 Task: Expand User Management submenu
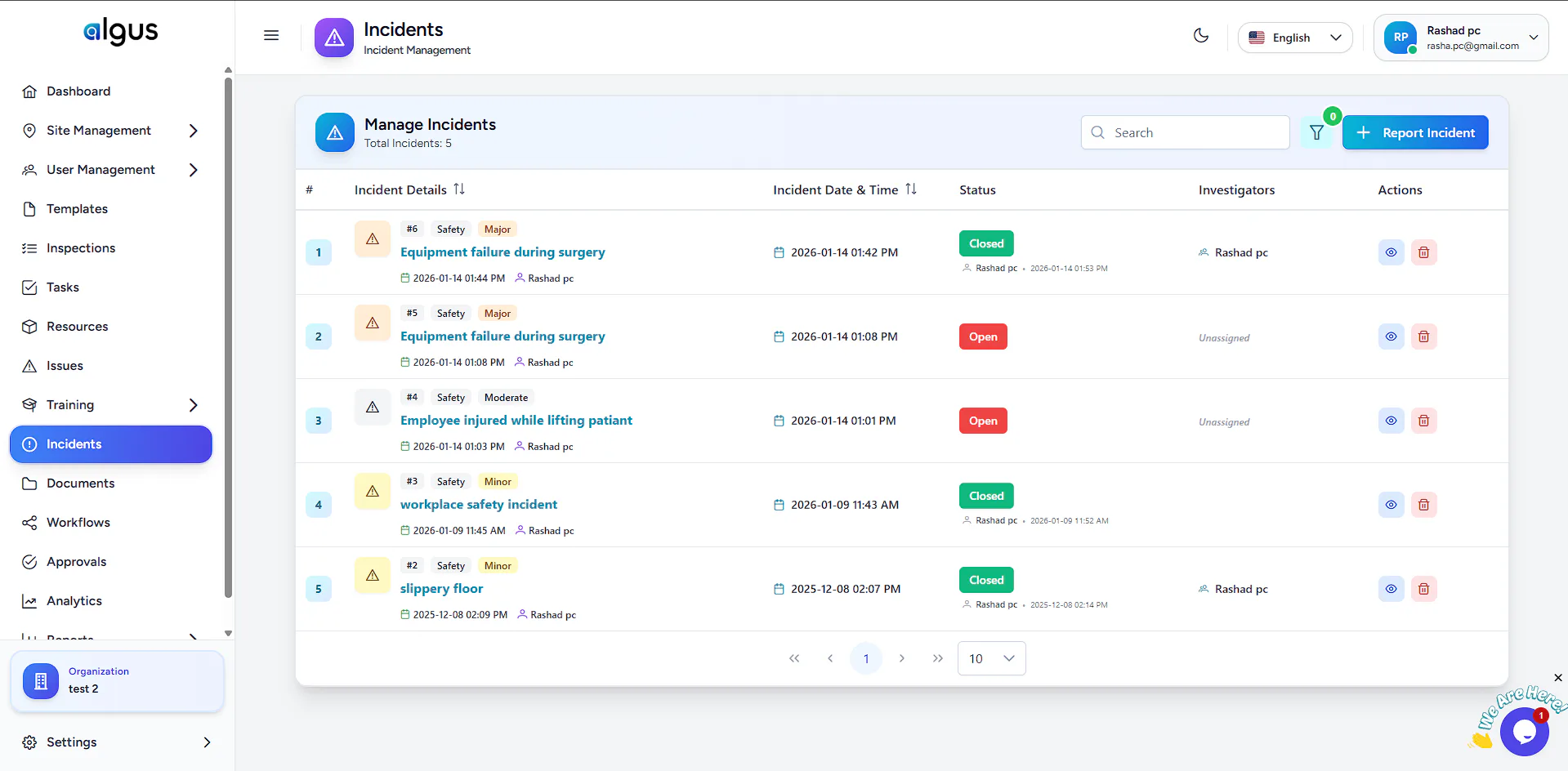194,170
